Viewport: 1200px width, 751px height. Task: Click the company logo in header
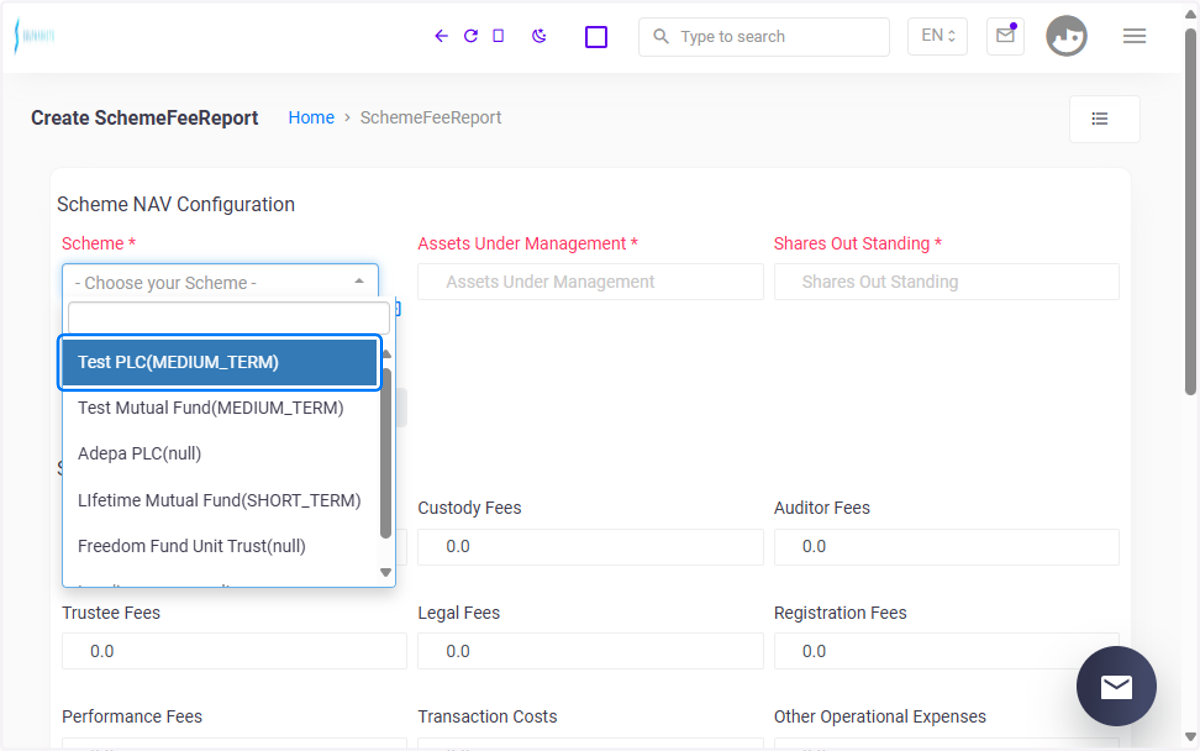tap(34, 36)
